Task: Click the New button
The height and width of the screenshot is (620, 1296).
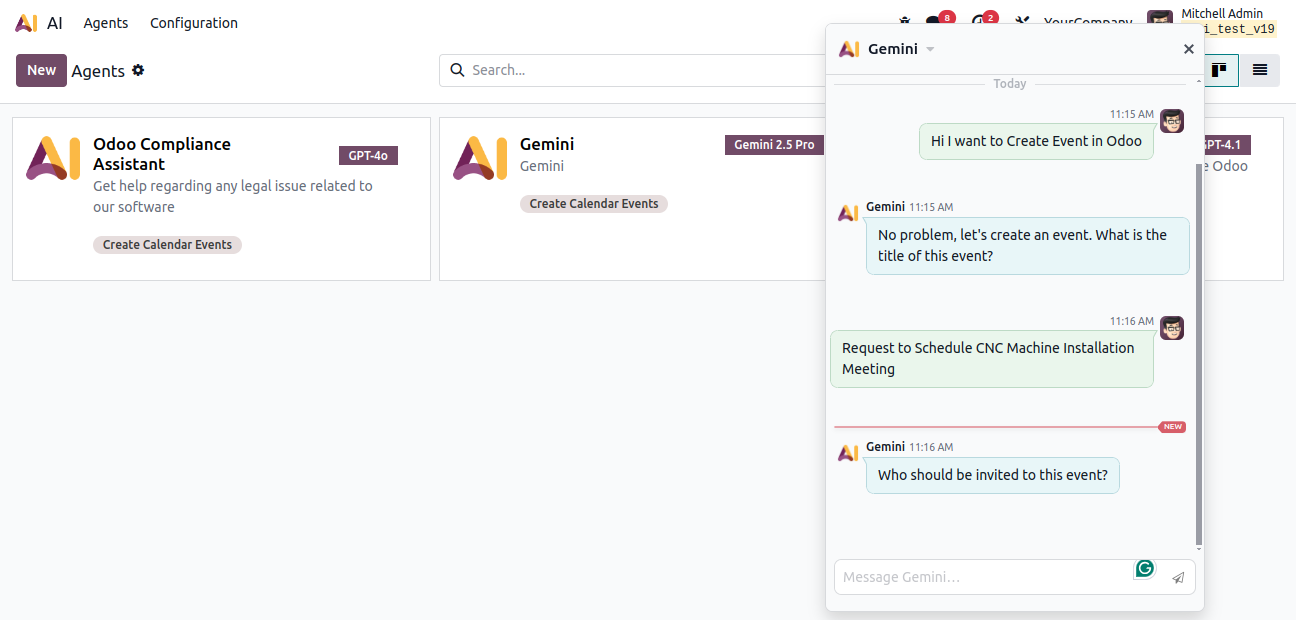Action: point(41,70)
